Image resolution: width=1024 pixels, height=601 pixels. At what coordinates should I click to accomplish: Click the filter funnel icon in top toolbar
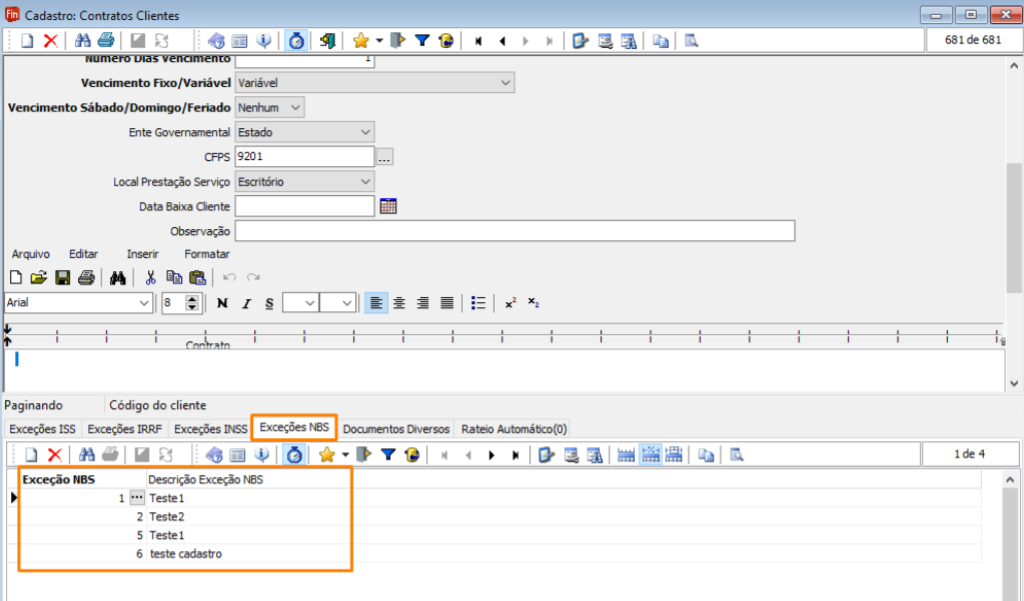tap(422, 41)
